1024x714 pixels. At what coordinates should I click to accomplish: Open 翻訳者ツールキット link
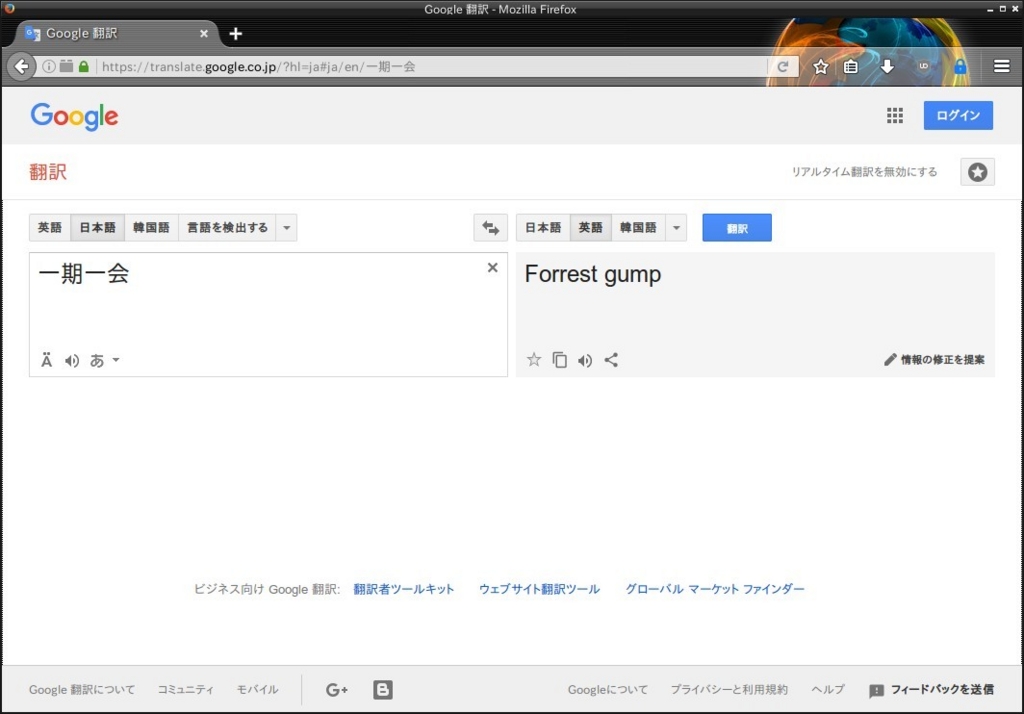pyautogui.click(x=404, y=589)
